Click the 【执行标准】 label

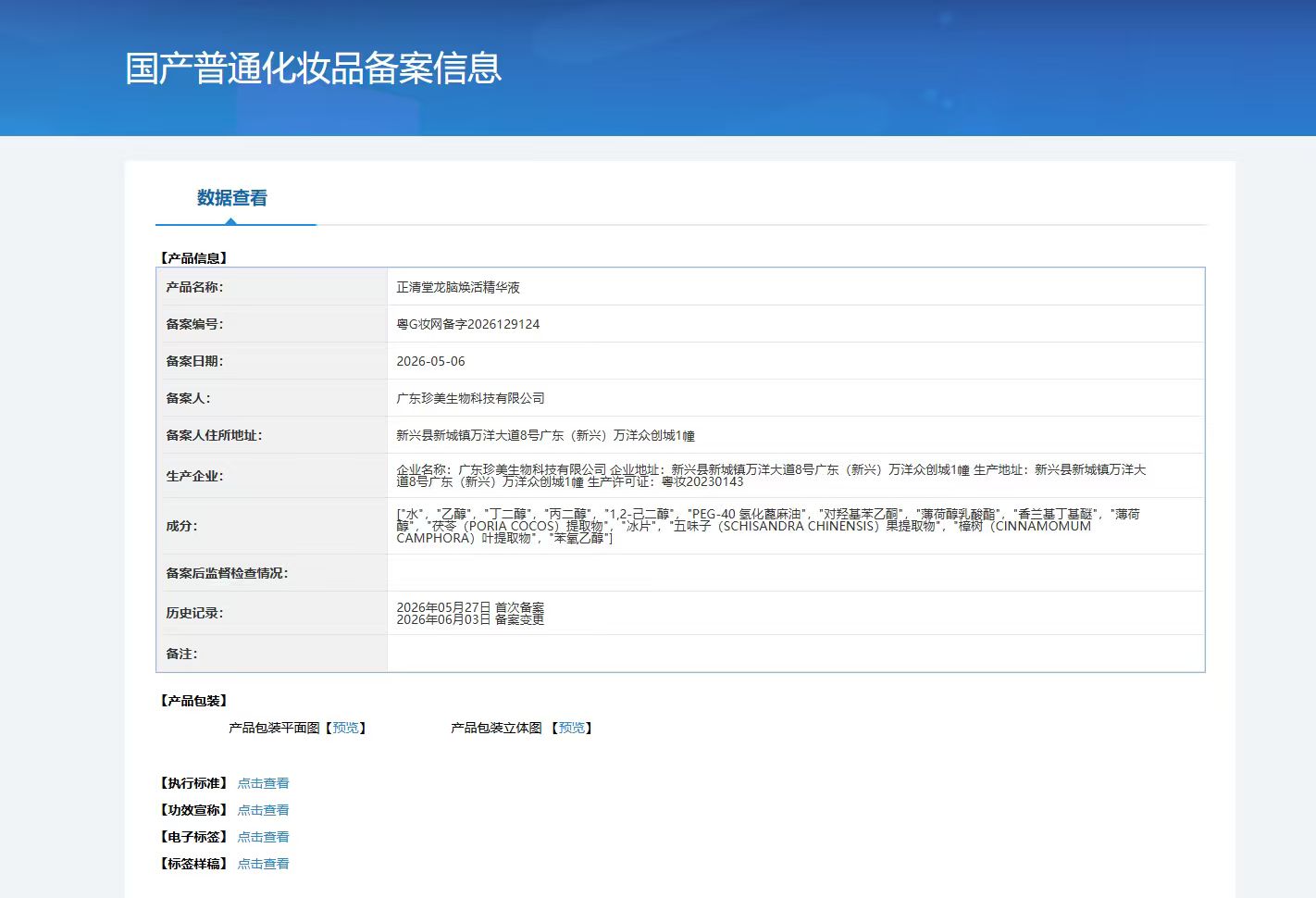193,783
